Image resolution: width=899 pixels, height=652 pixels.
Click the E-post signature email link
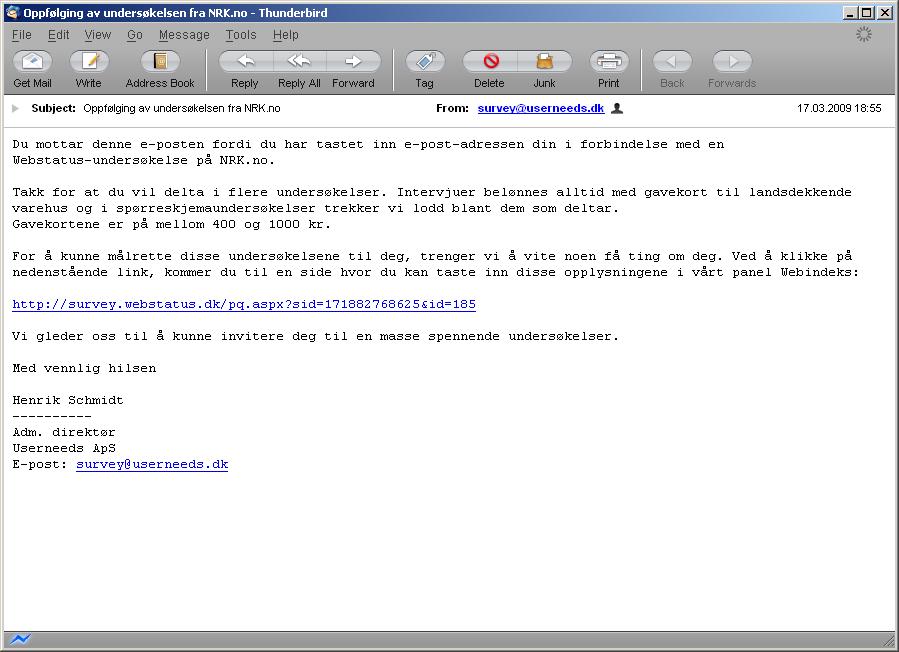(x=152, y=464)
